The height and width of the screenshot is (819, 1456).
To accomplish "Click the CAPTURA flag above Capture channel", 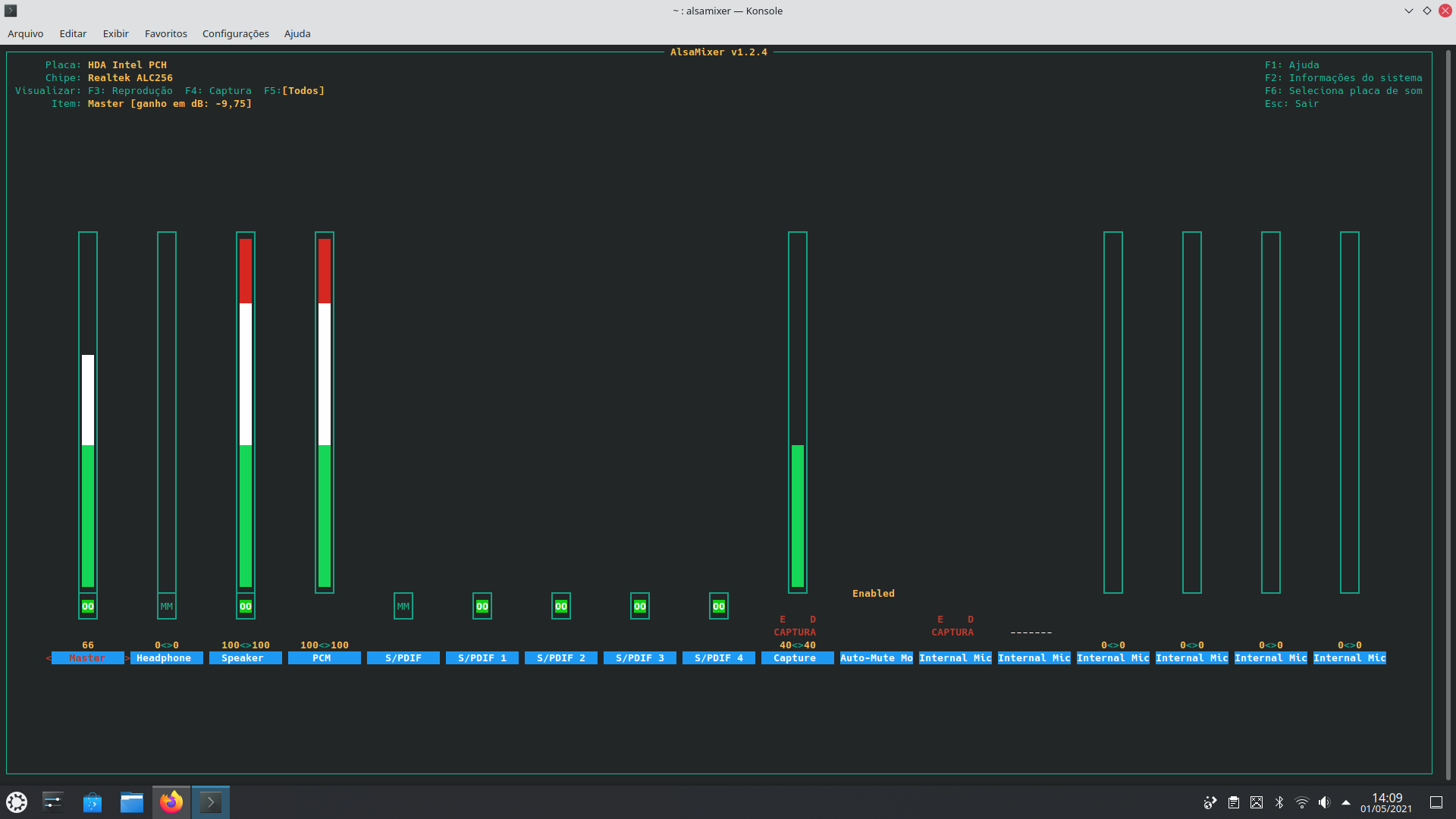I will click(795, 632).
